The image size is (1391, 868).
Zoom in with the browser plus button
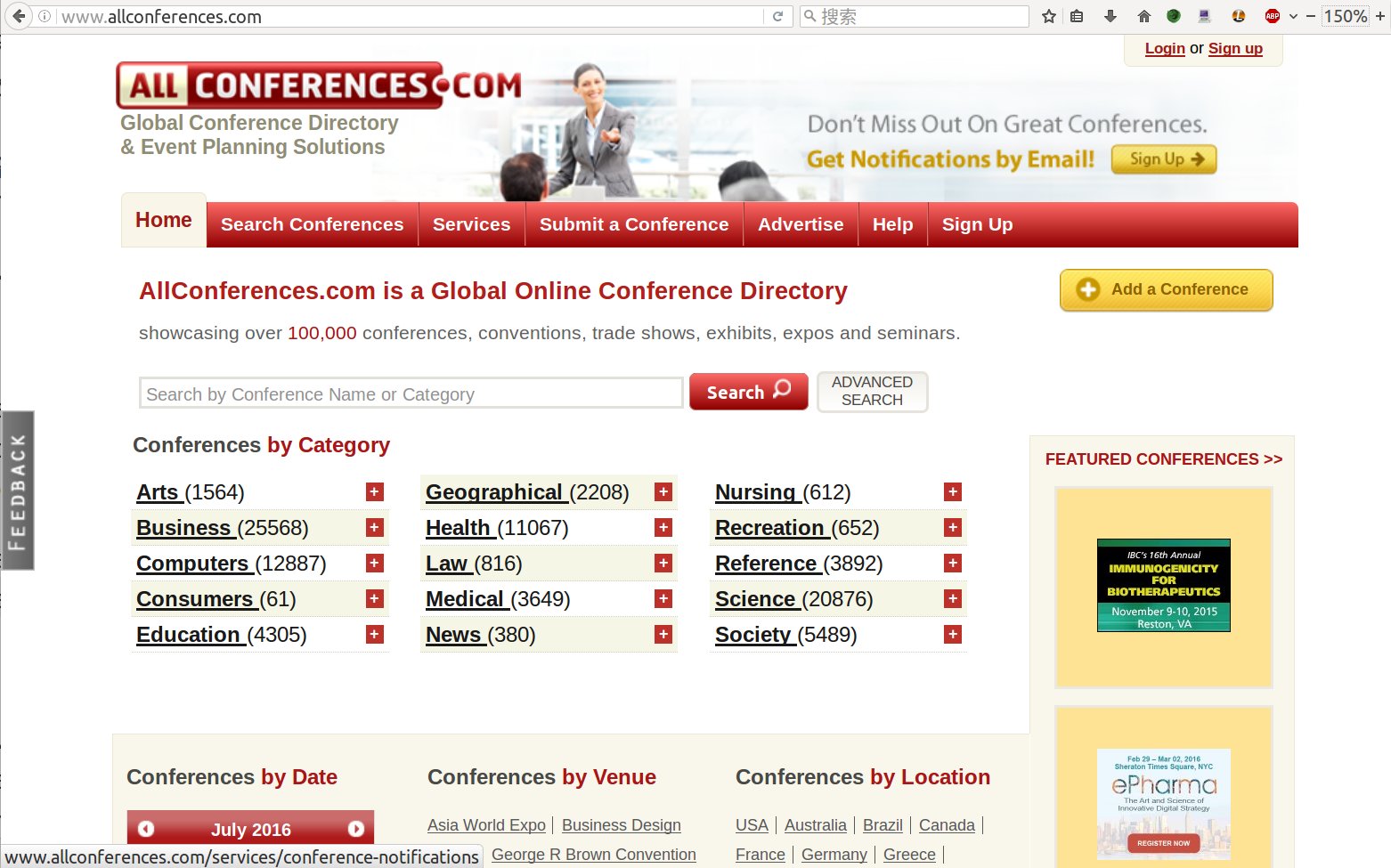click(1380, 16)
